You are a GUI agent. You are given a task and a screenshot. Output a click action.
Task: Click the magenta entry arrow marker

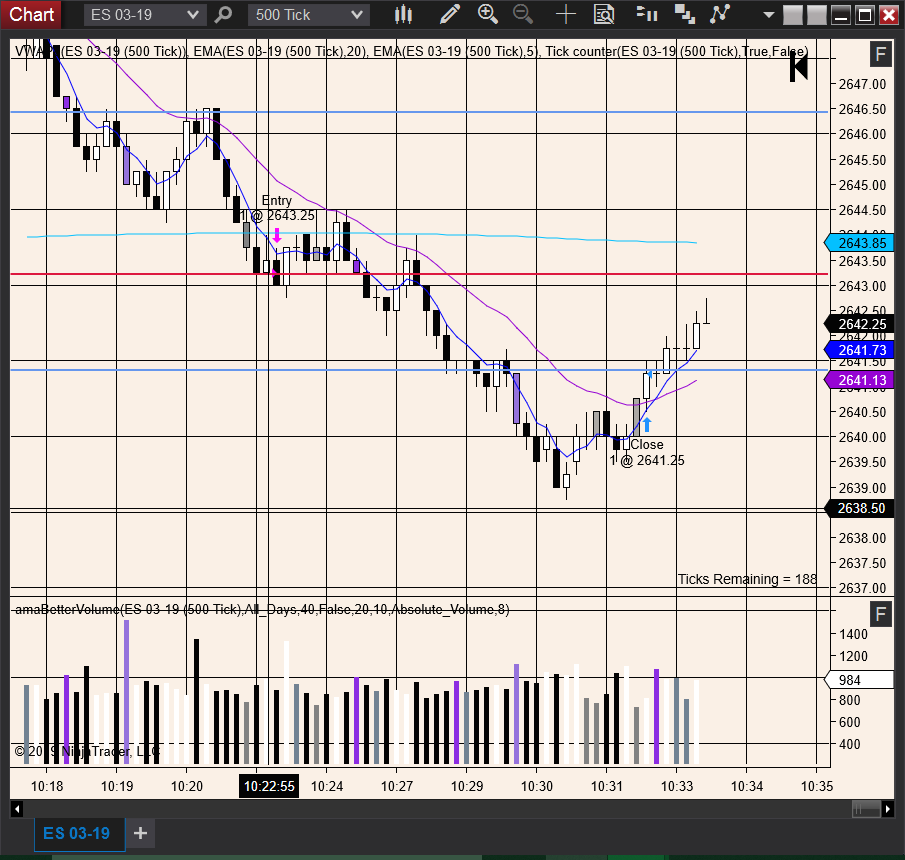coord(277,235)
